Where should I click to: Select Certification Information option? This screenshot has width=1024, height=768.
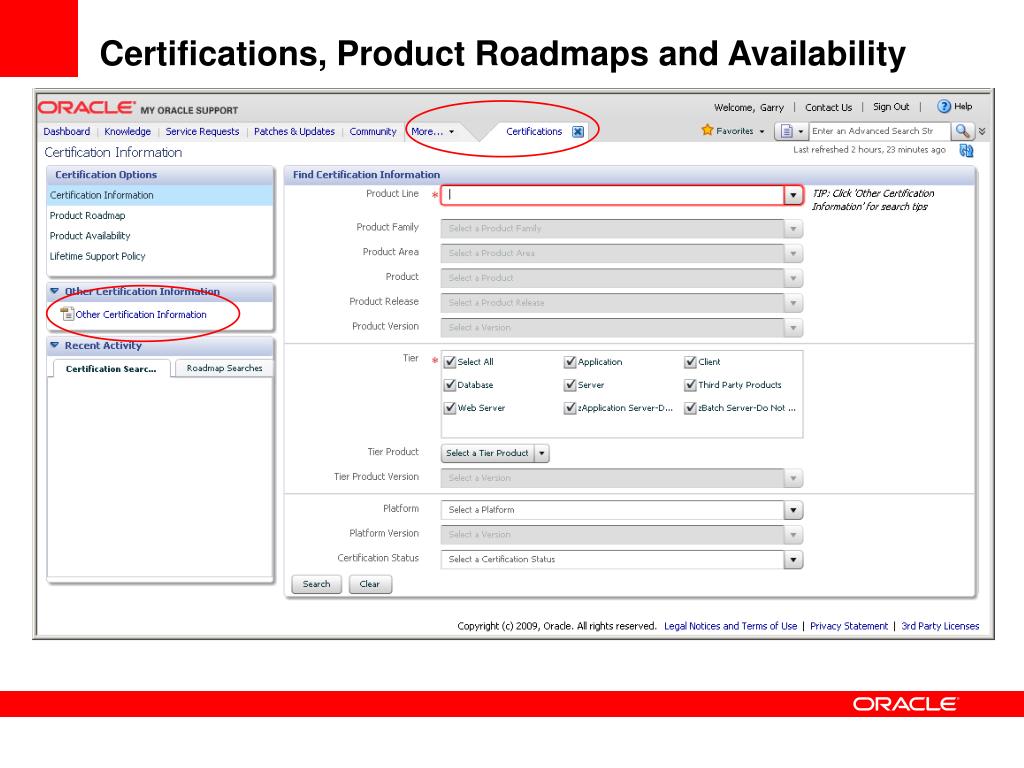[160, 195]
